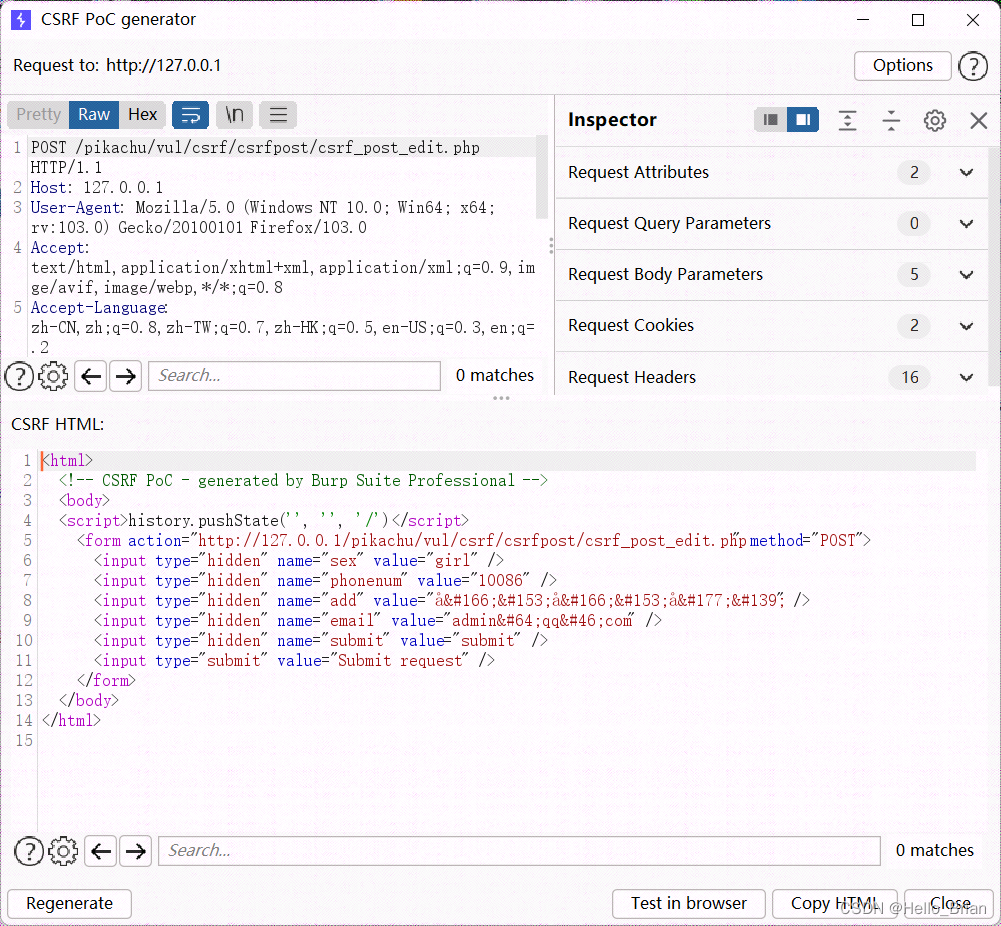Click the vertical splitter dots by Inspector

tap(551, 246)
